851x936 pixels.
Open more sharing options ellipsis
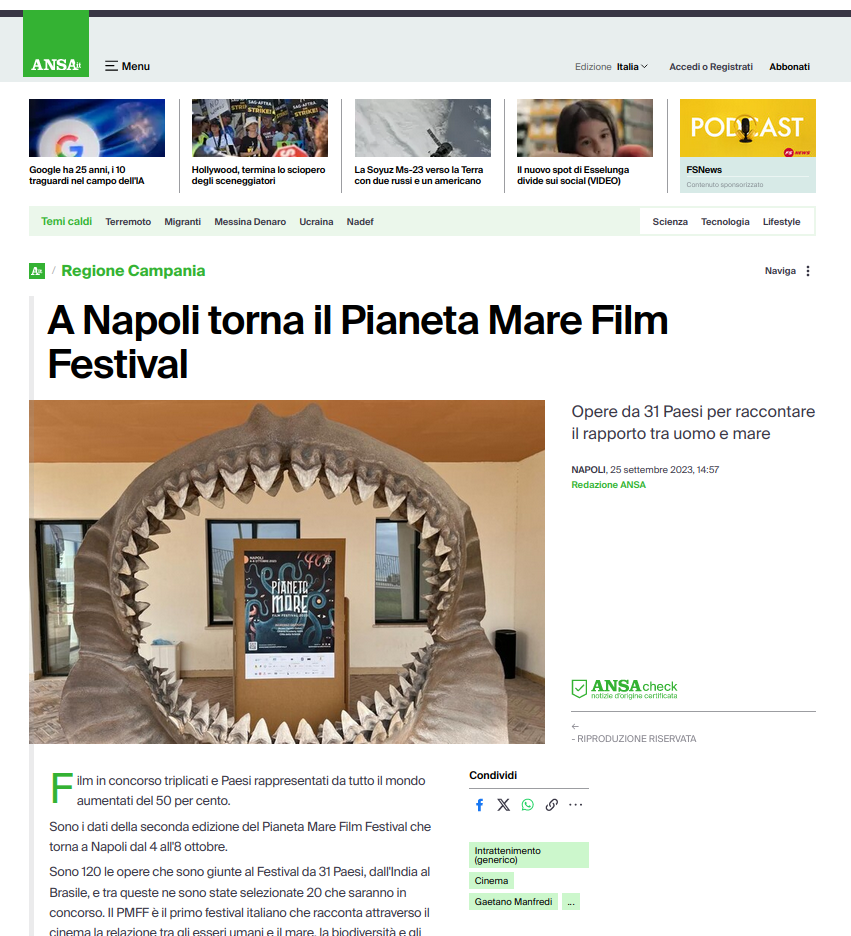[575, 805]
